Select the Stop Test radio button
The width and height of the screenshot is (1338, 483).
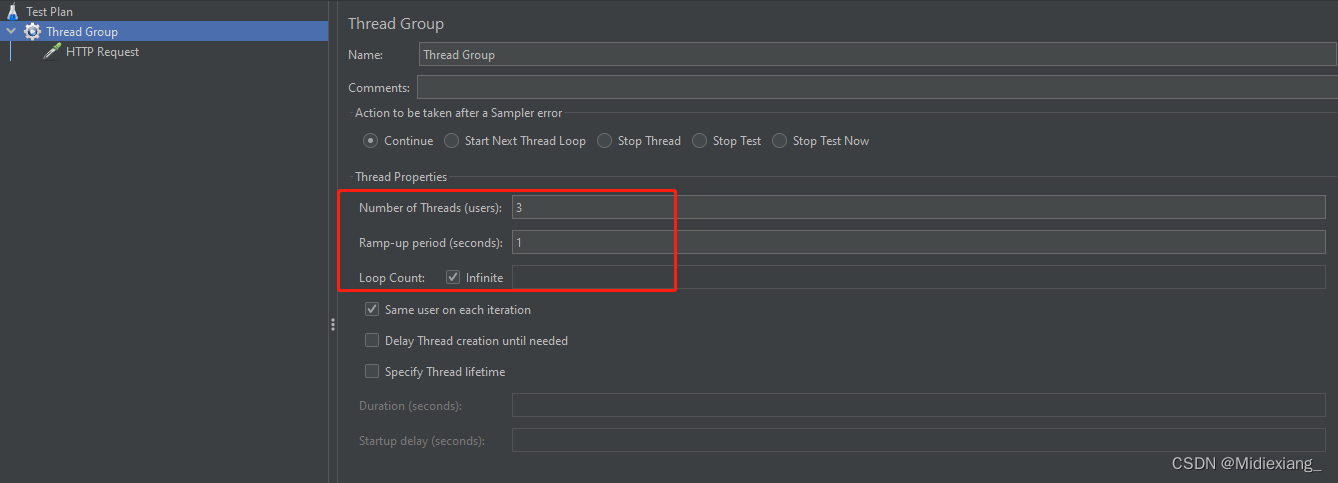[700, 141]
